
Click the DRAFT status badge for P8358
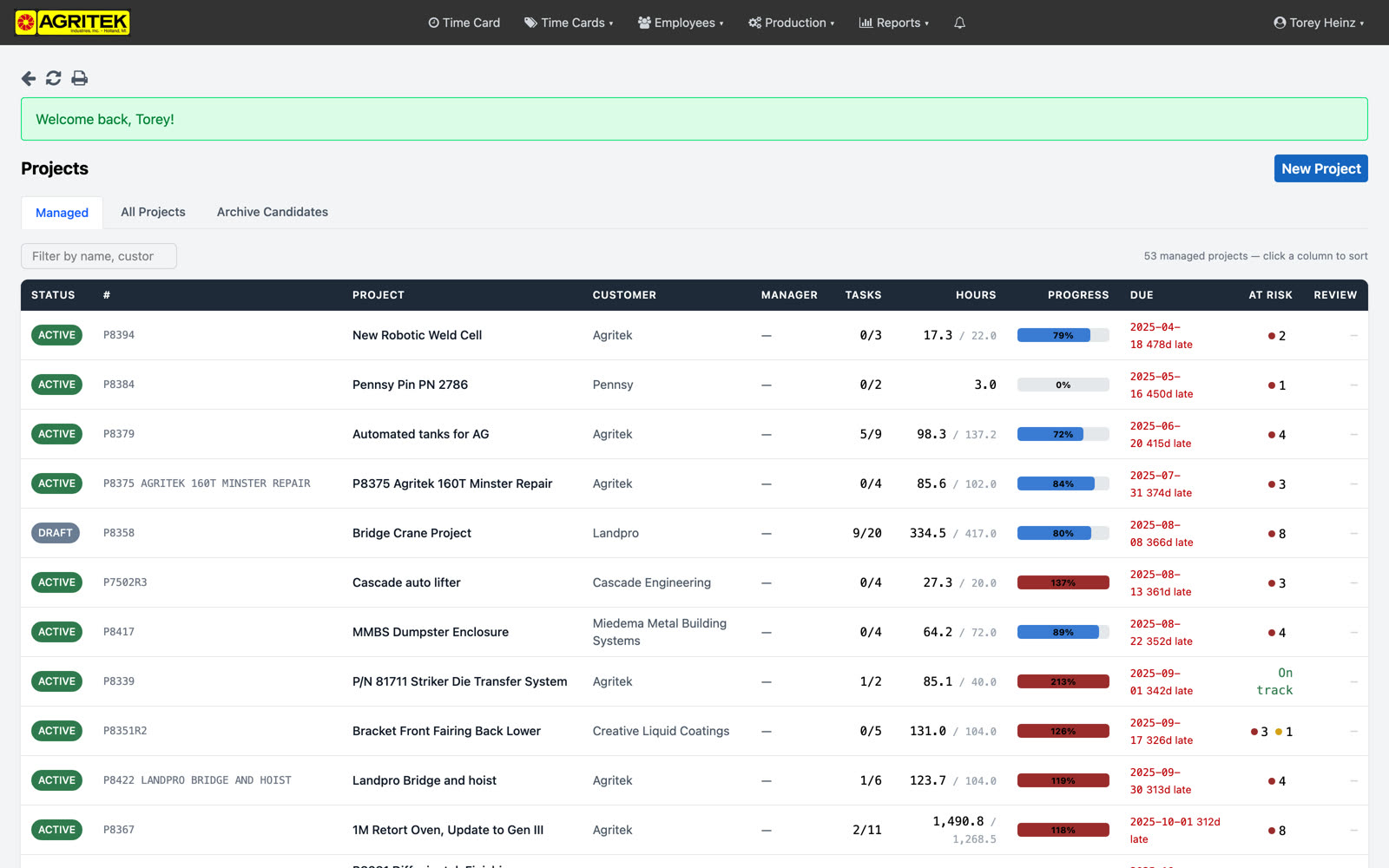(56, 533)
